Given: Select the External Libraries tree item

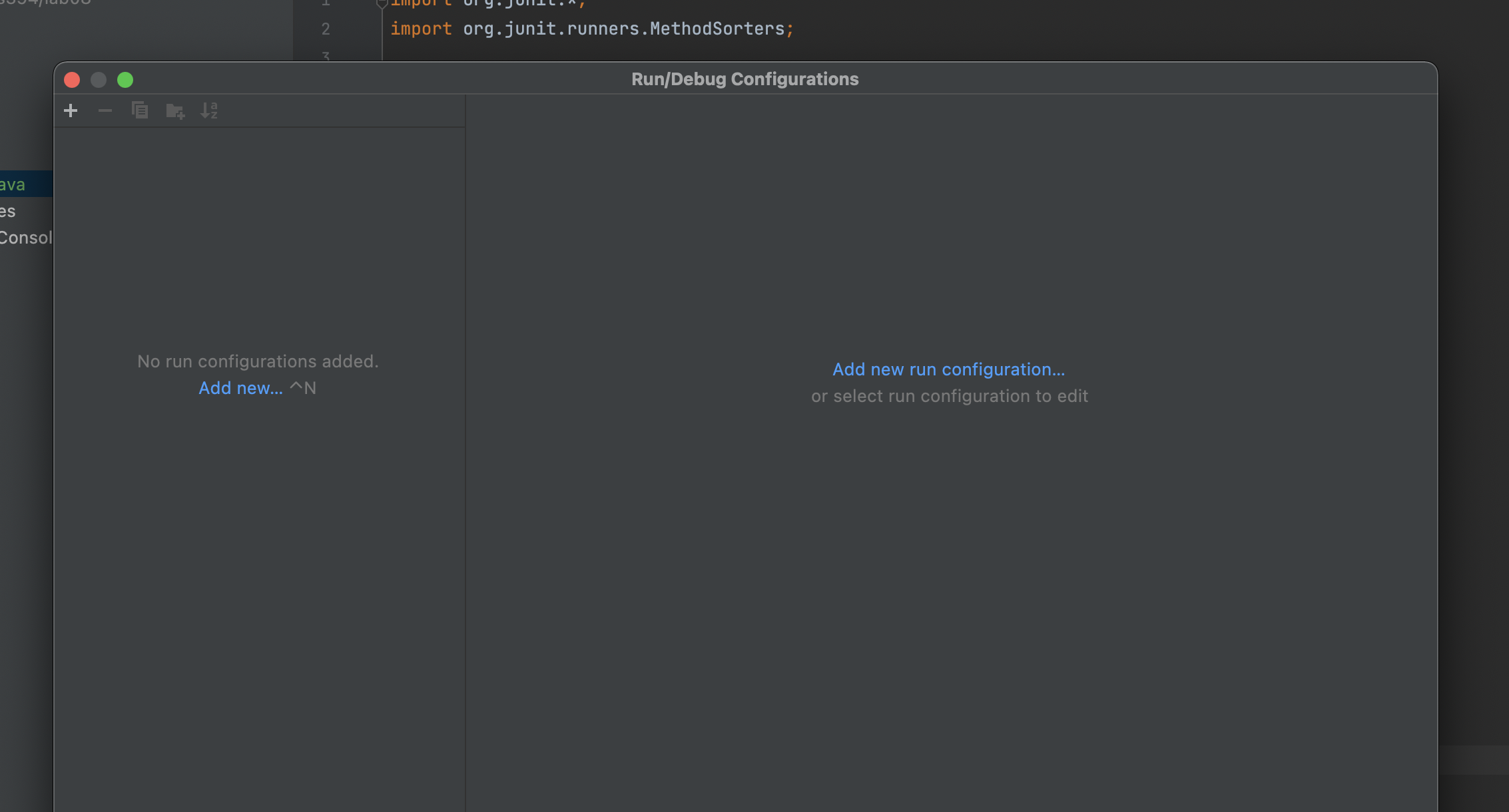Looking at the screenshot, I should [8, 211].
